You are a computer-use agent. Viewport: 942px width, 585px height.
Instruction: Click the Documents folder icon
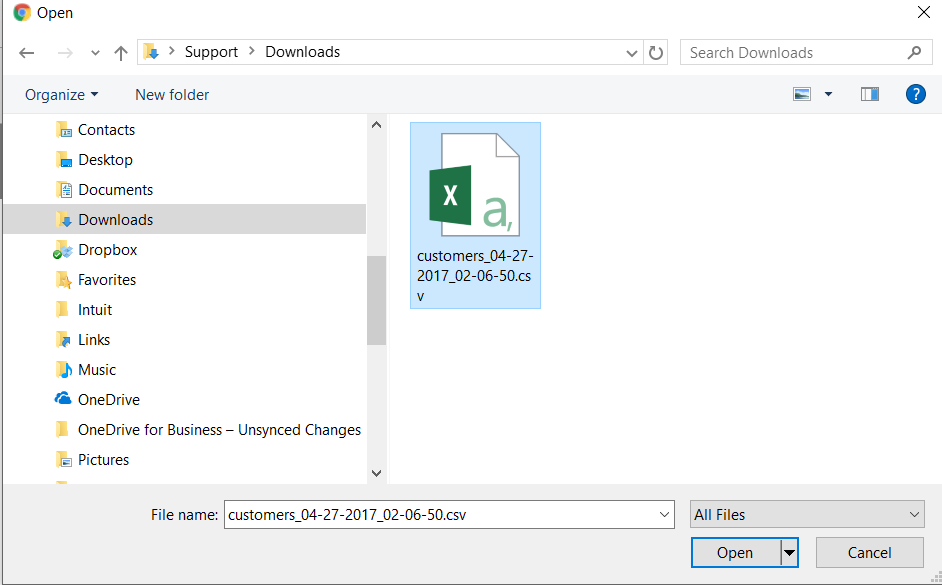coord(64,189)
